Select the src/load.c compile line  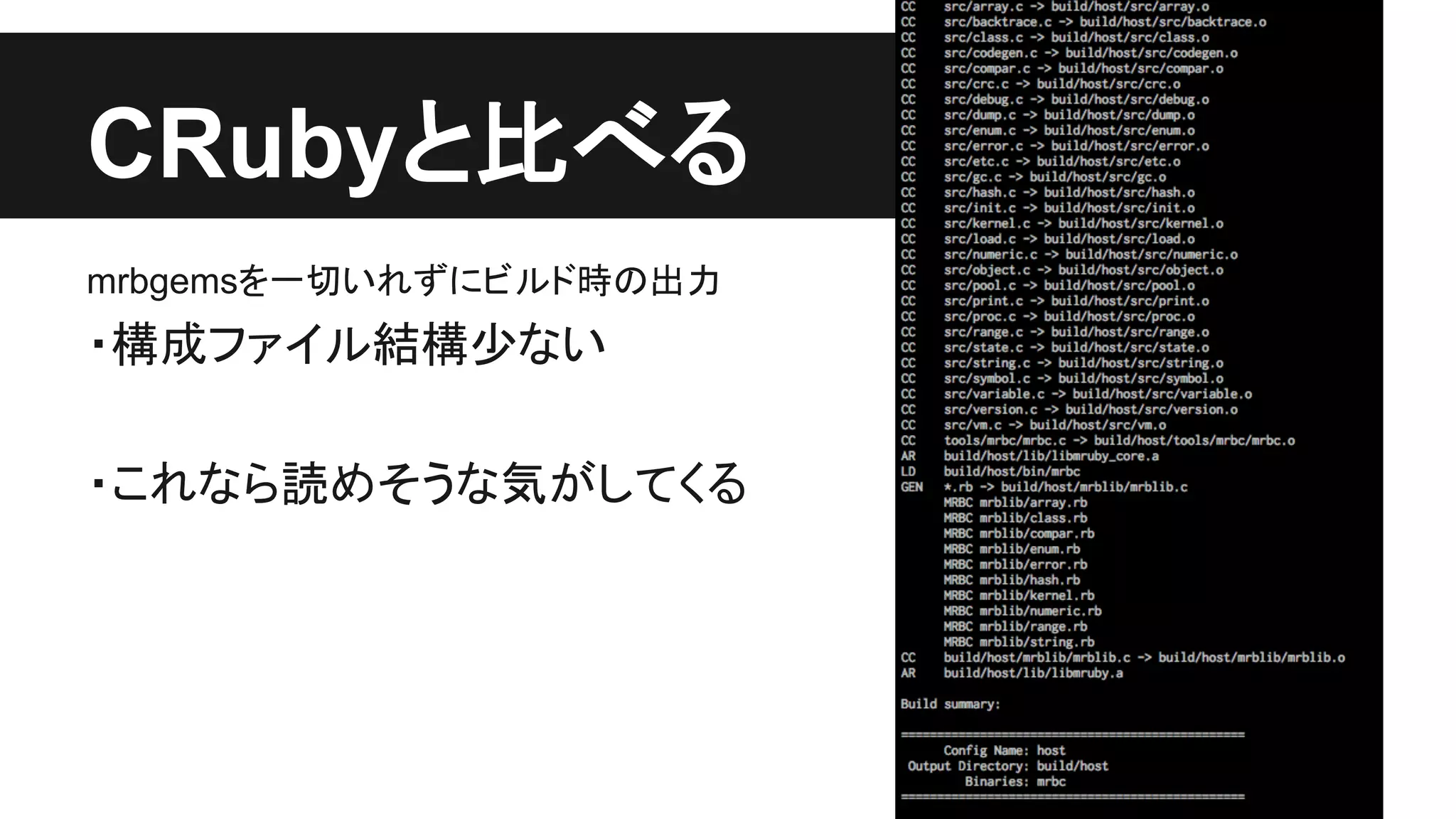pyautogui.click(x=1048, y=239)
